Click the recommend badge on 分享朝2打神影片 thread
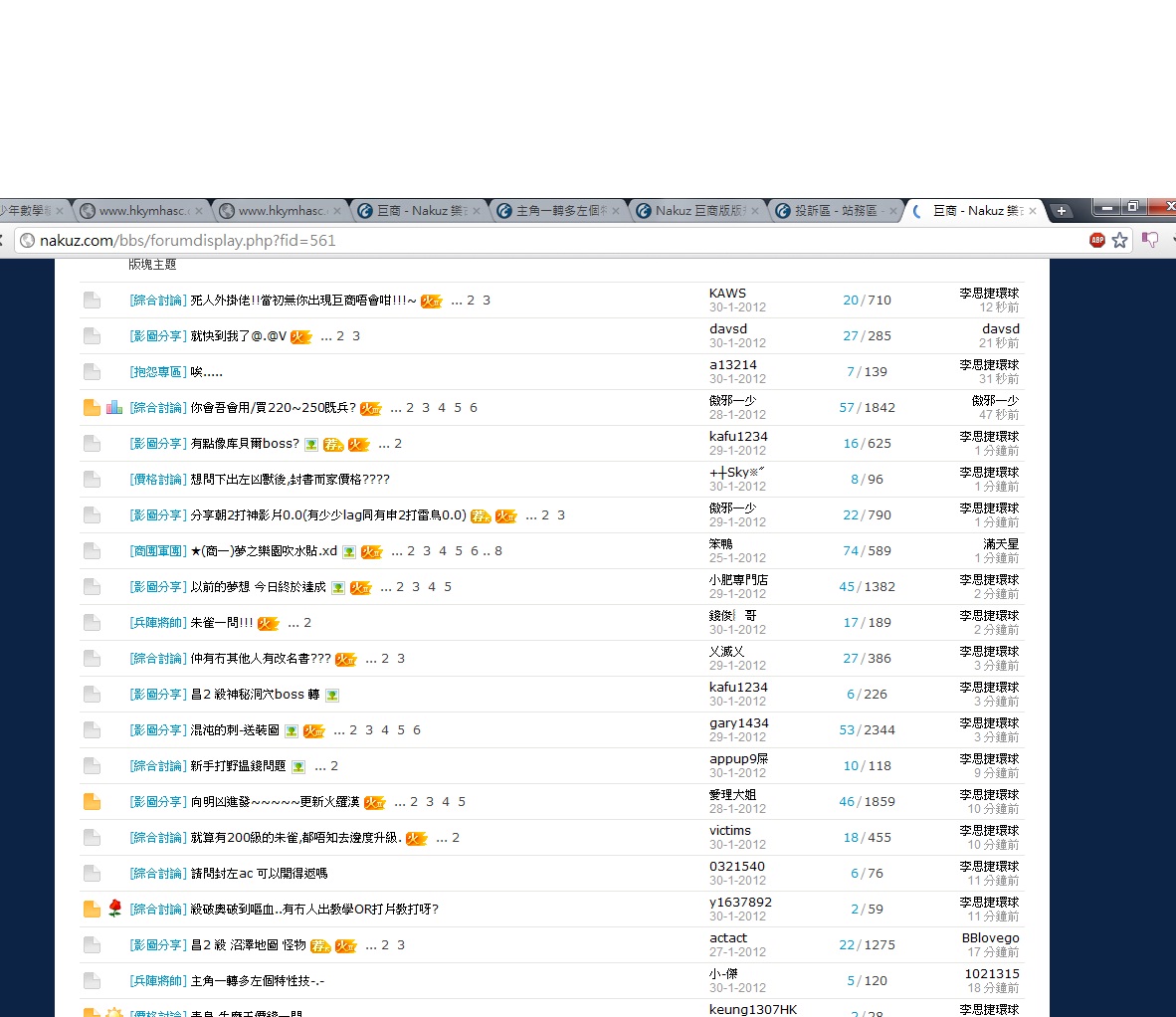Viewport: 1176px width, 1017px height. (481, 516)
